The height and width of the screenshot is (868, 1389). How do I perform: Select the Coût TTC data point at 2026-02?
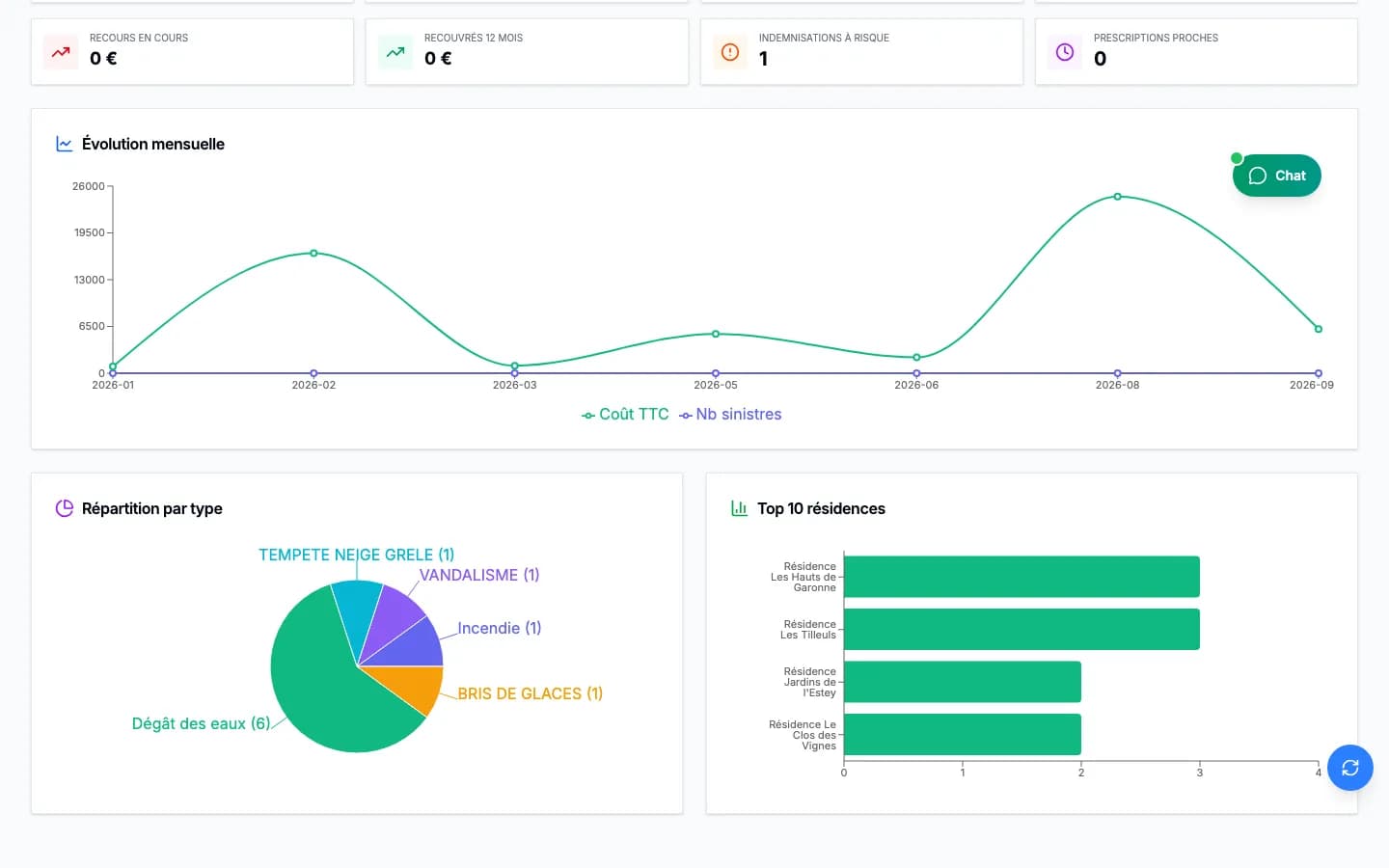tap(313, 254)
